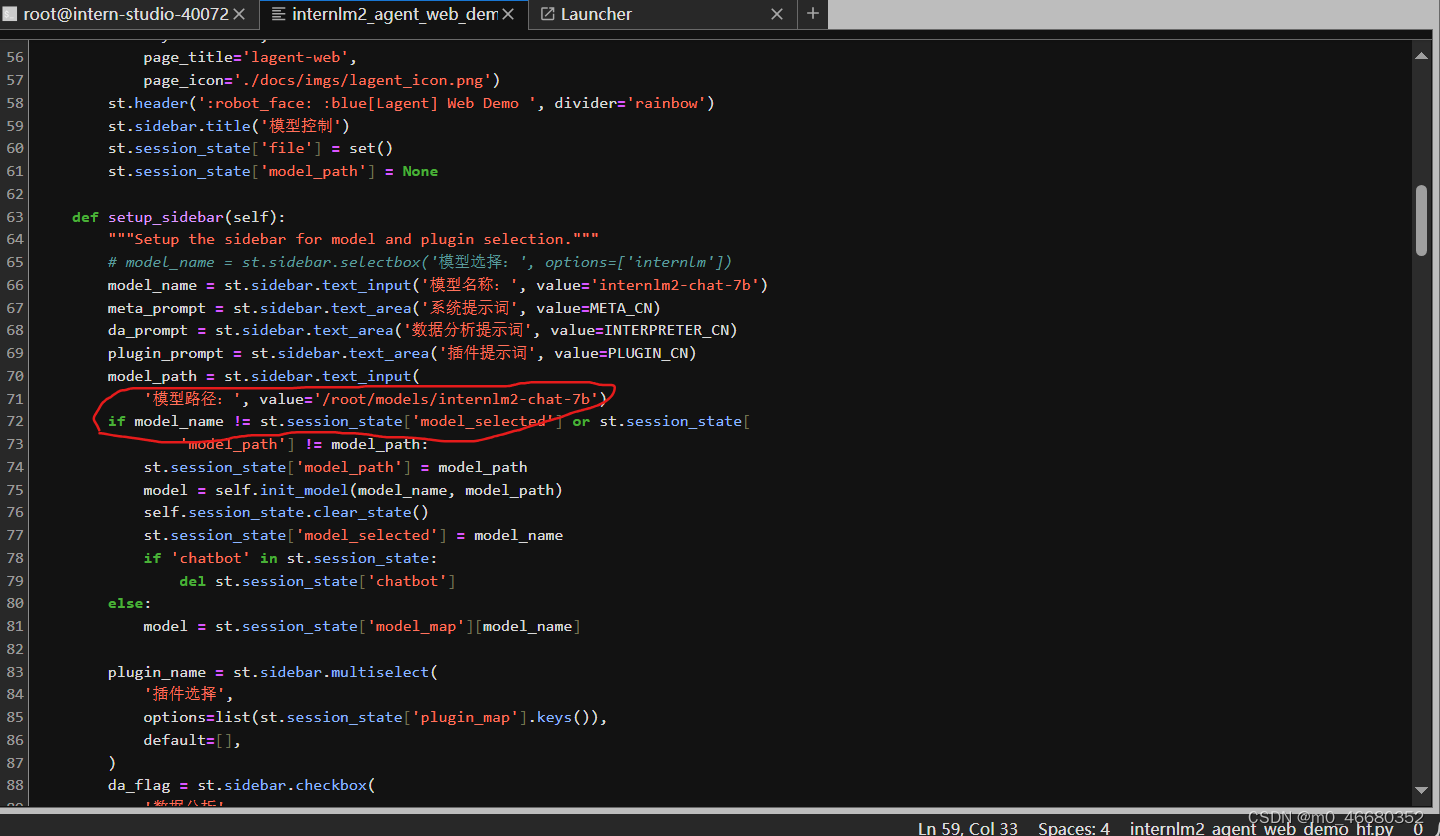Click the Launcher tab's external-link icon

[547, 14]
